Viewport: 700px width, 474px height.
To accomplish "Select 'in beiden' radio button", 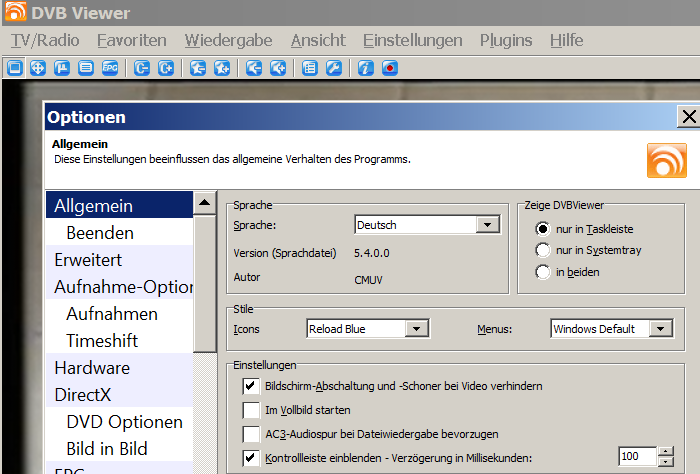I will tap(542, 272).
